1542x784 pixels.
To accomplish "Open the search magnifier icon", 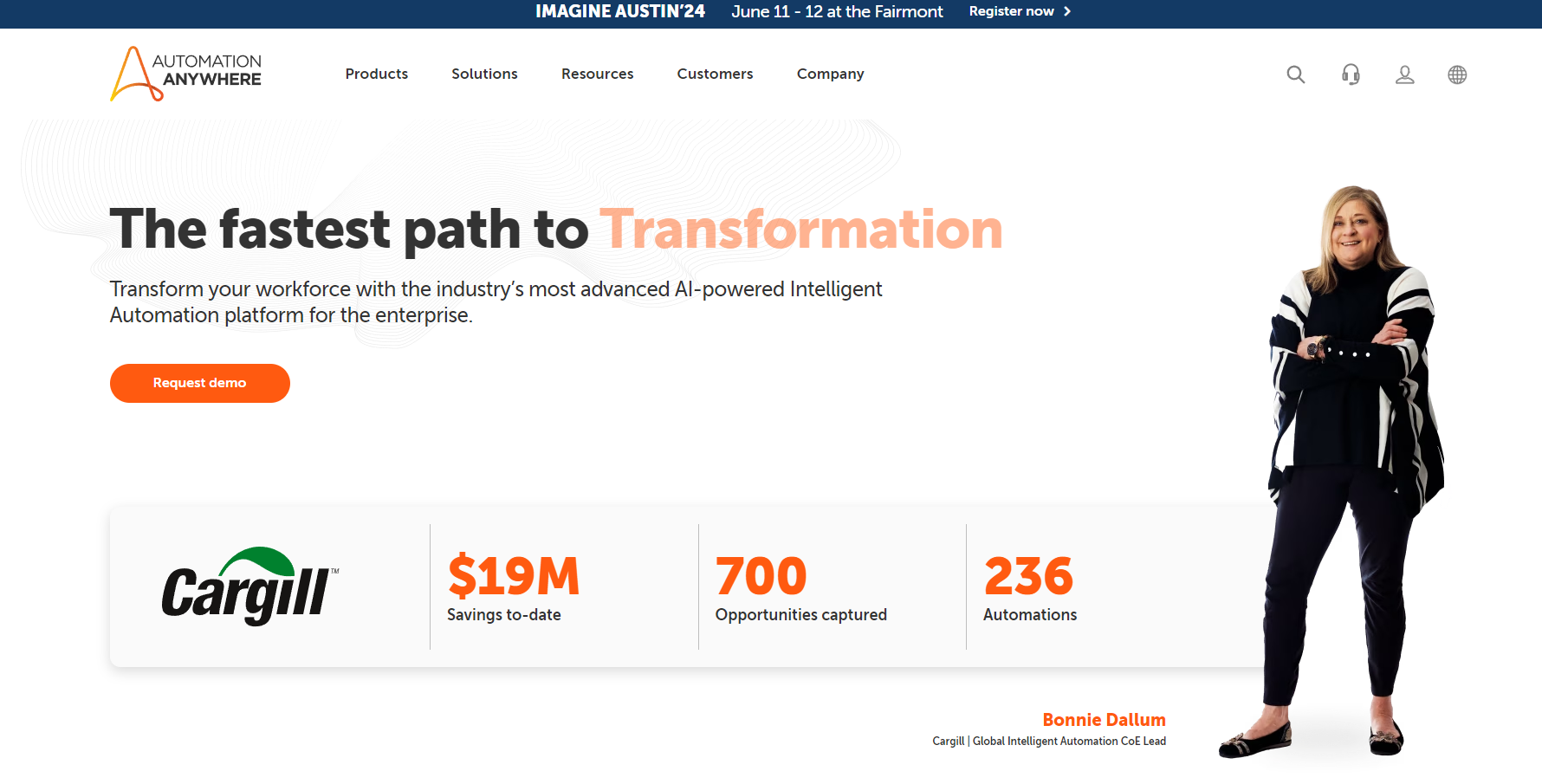I will (x=1295, y=75).
